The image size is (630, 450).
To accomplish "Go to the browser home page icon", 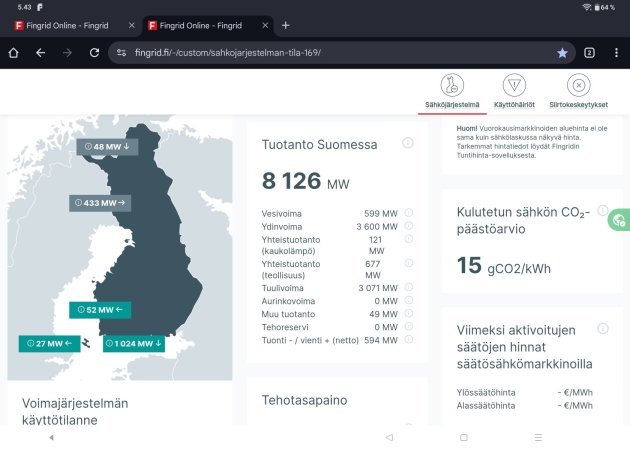I will (13, 53).
